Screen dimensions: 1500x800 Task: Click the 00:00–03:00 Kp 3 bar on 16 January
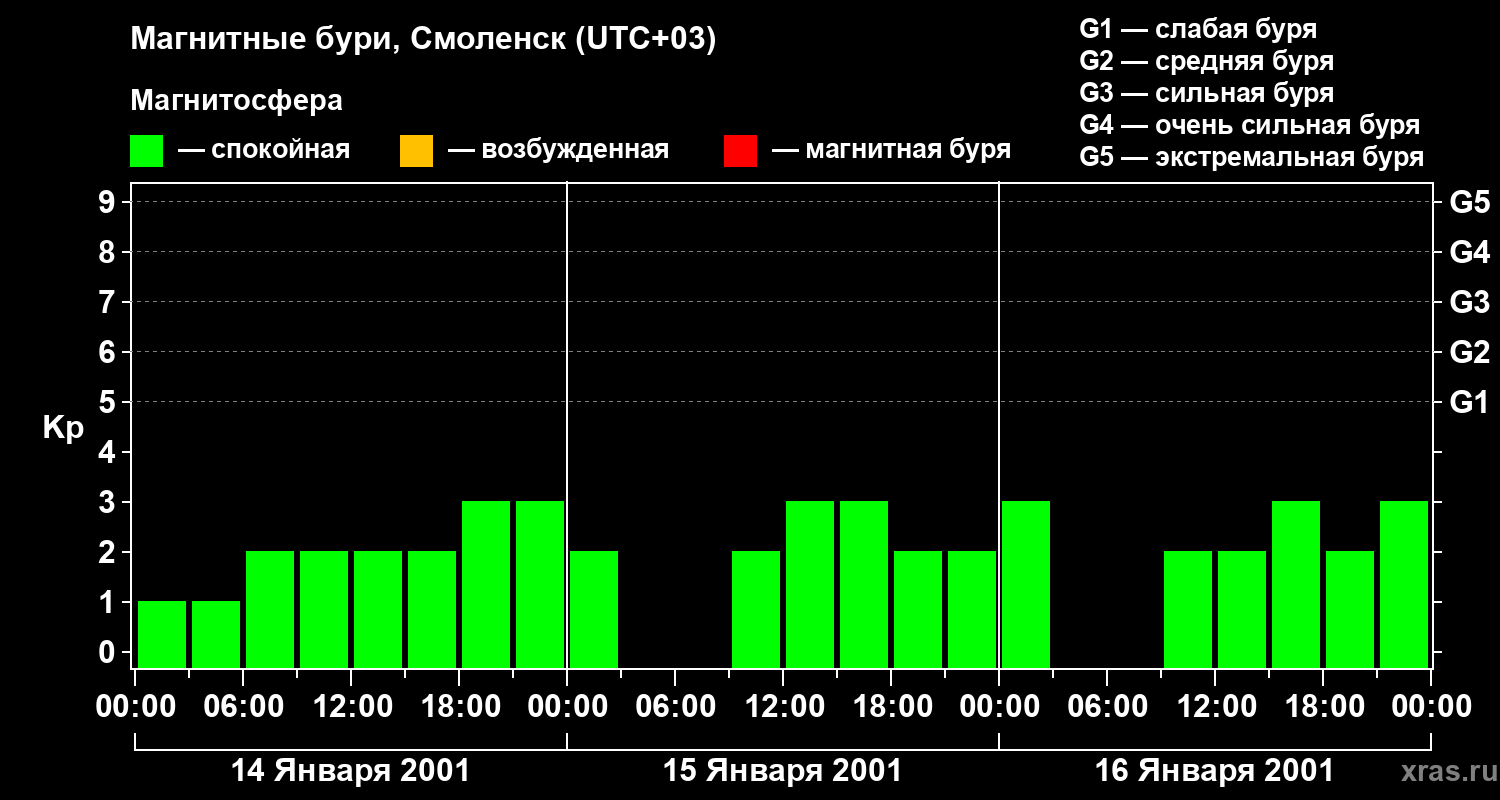coord(1026,584)
